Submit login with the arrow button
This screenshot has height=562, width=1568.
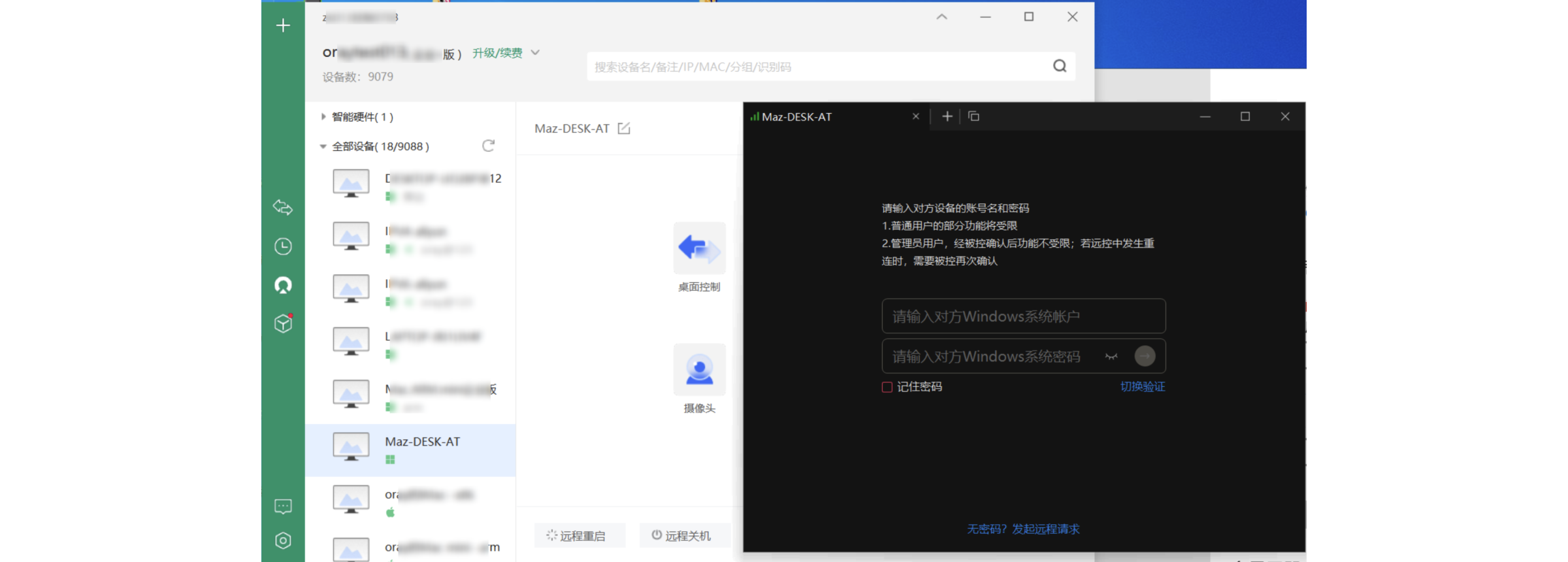point(1145,356)
